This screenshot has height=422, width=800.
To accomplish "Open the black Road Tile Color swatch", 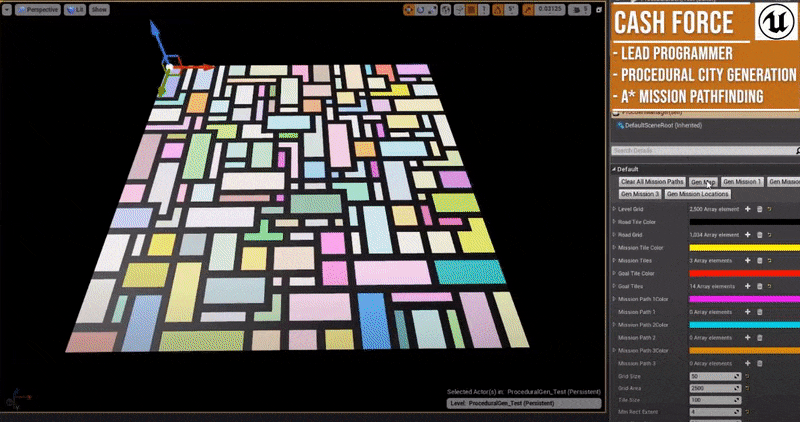I will [x=745, y=222].
